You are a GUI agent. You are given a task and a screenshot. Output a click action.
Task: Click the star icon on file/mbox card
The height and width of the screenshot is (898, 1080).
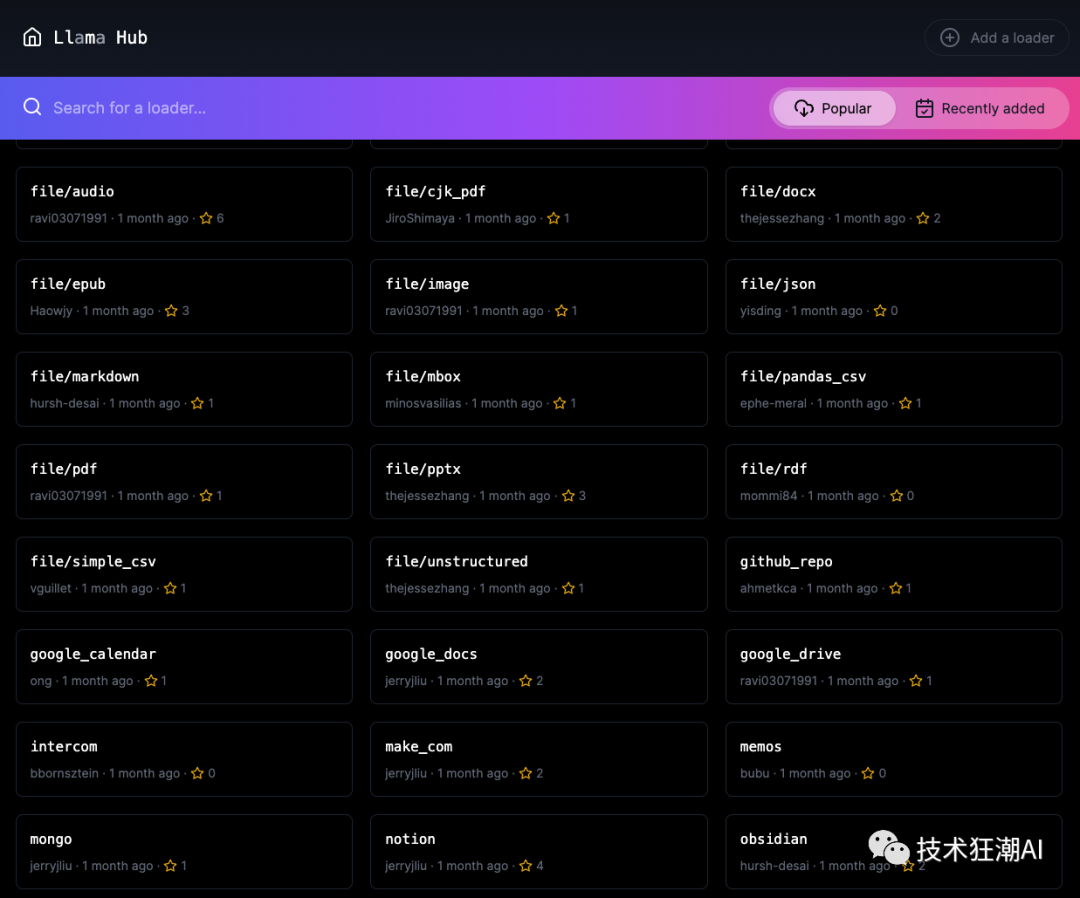tap(560, 403)
